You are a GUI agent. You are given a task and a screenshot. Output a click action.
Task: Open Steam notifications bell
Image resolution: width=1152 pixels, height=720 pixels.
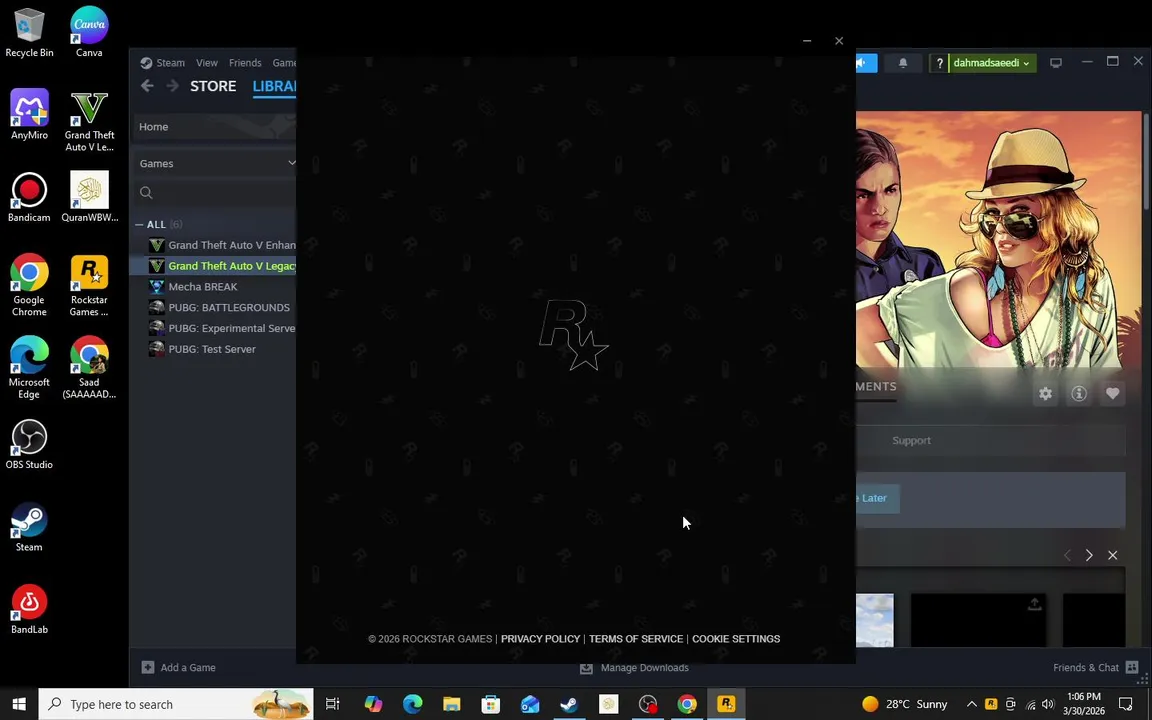[903, 63]
